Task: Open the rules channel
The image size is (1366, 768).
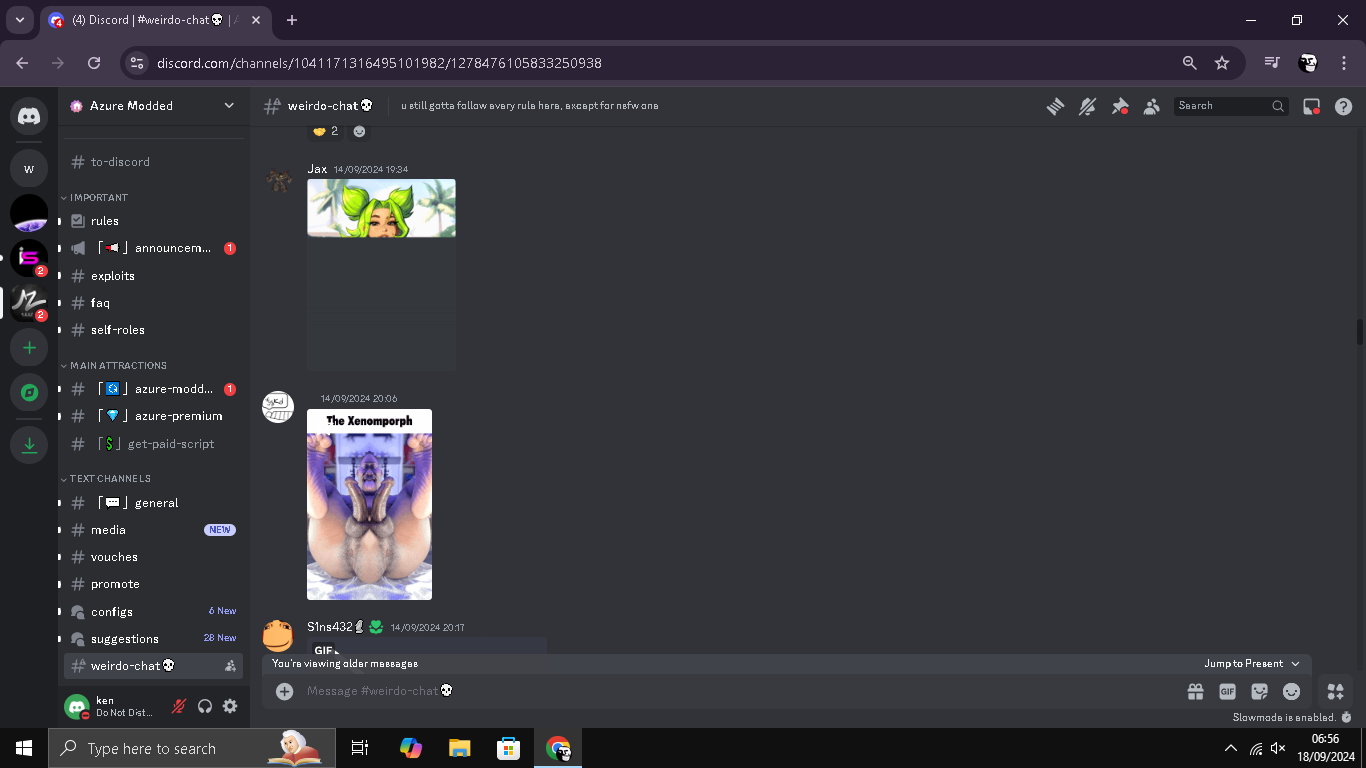Action: pos(154,221)
